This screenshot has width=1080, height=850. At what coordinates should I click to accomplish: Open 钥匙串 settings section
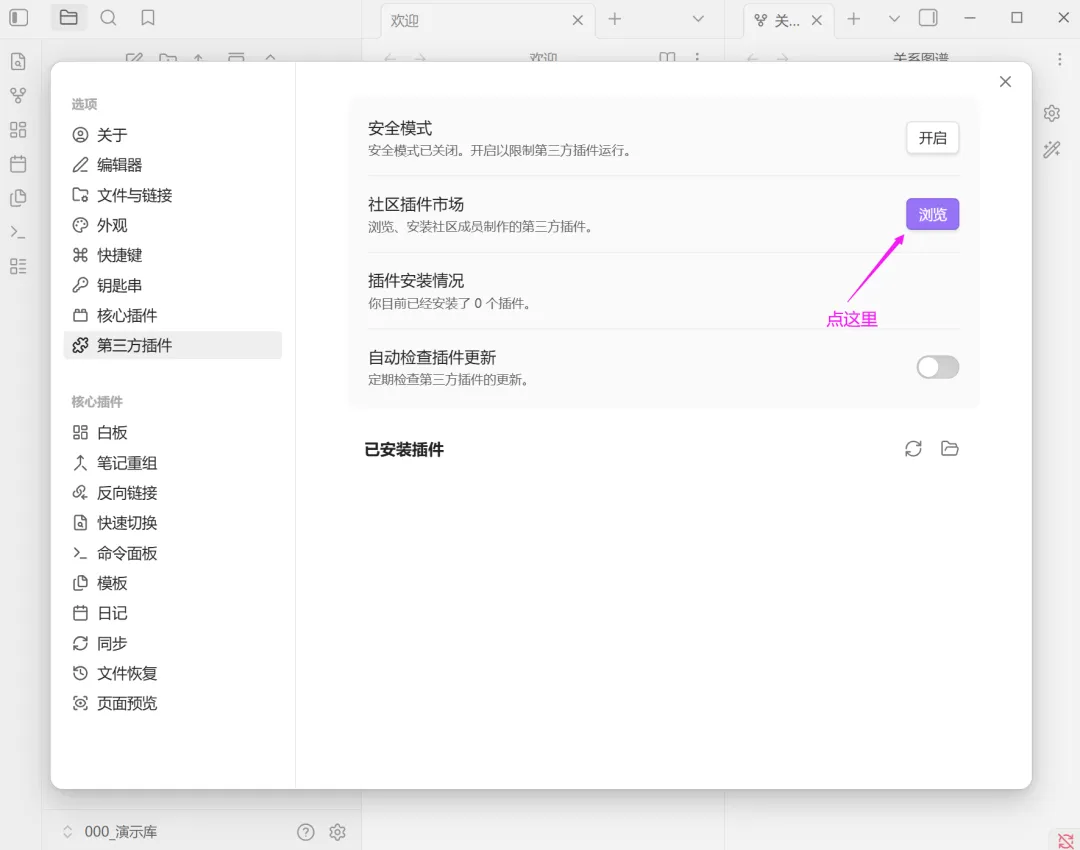pos(172,285)
